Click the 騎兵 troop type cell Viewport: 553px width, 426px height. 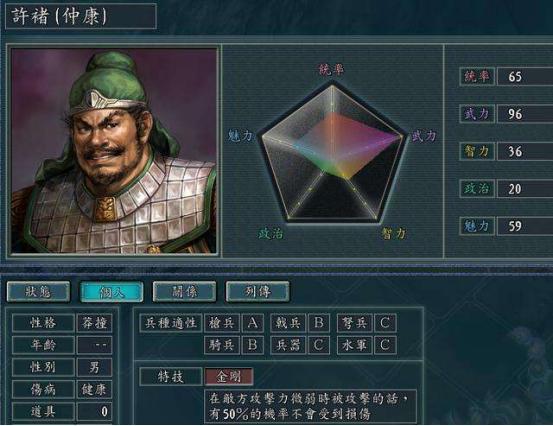[222, 345]
